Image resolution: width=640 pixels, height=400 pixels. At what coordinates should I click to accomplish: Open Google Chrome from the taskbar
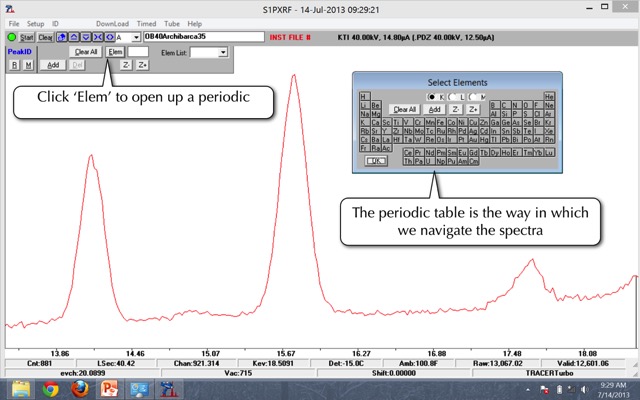point(51,388)
